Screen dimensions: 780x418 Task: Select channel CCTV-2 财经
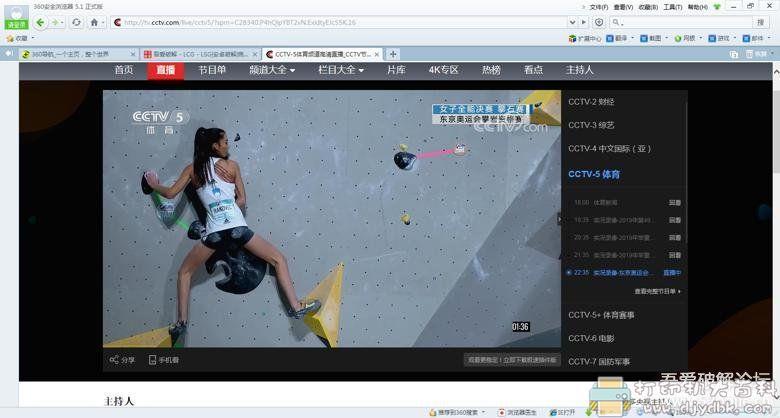pyautogui.click(x=591, y=102)
